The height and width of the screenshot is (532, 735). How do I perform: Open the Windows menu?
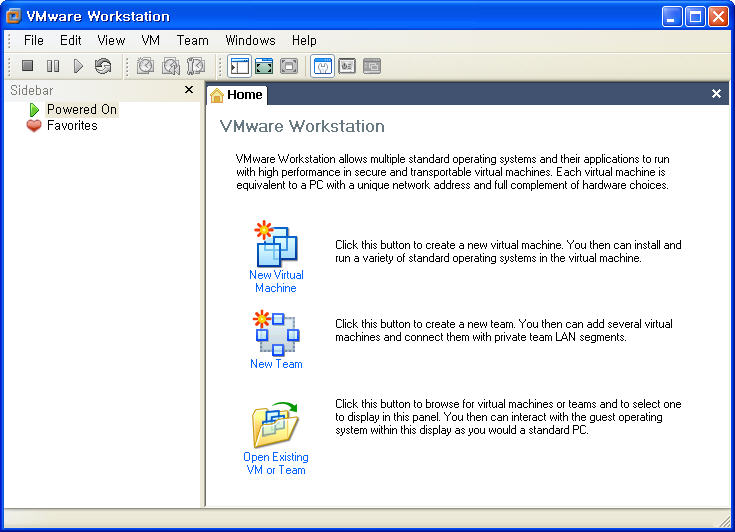tap(250, 40)
